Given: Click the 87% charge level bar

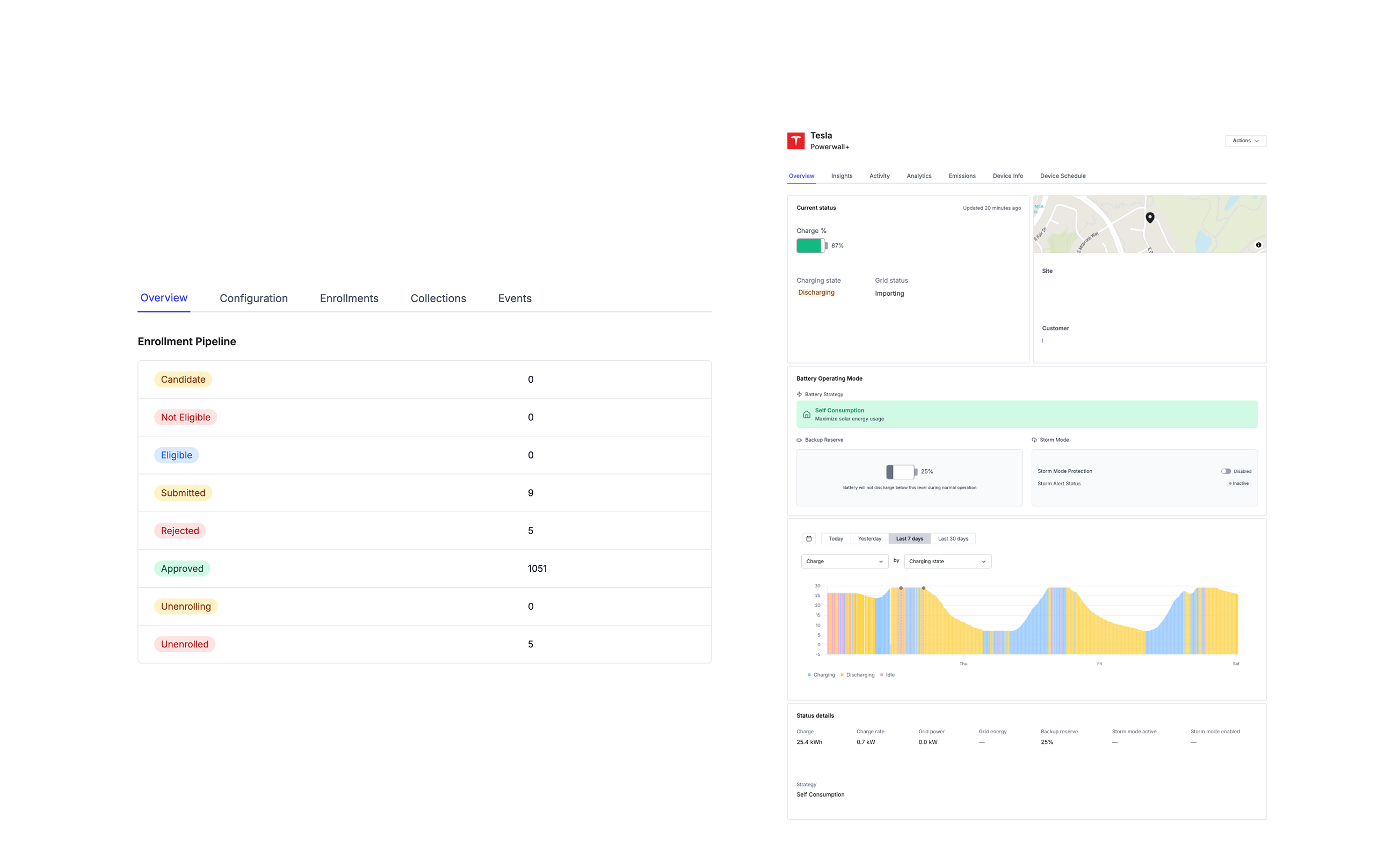Looking at the screenshot, I should [x=811, y=246].
